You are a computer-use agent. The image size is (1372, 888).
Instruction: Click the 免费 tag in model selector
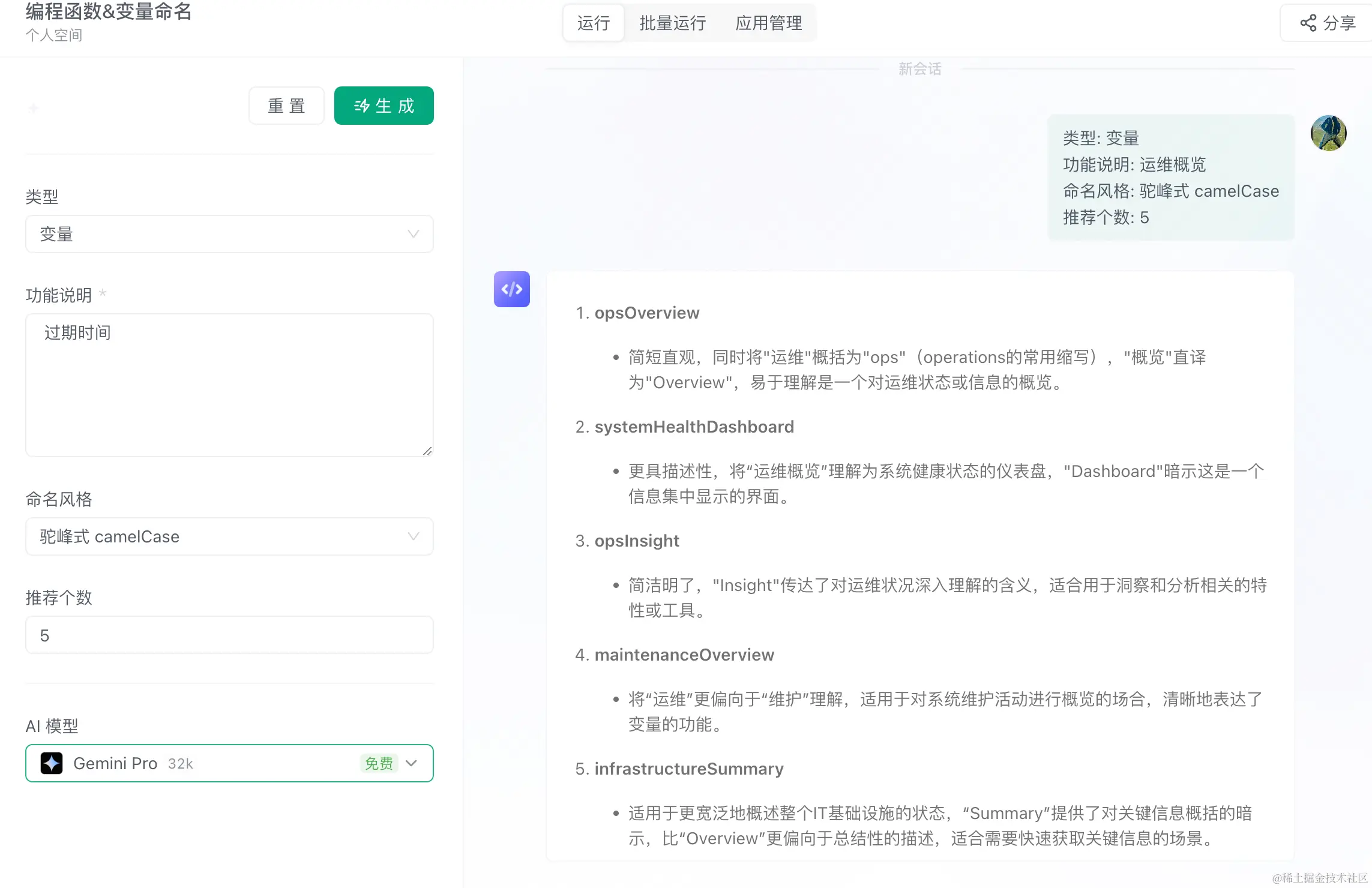click(379, 763)
